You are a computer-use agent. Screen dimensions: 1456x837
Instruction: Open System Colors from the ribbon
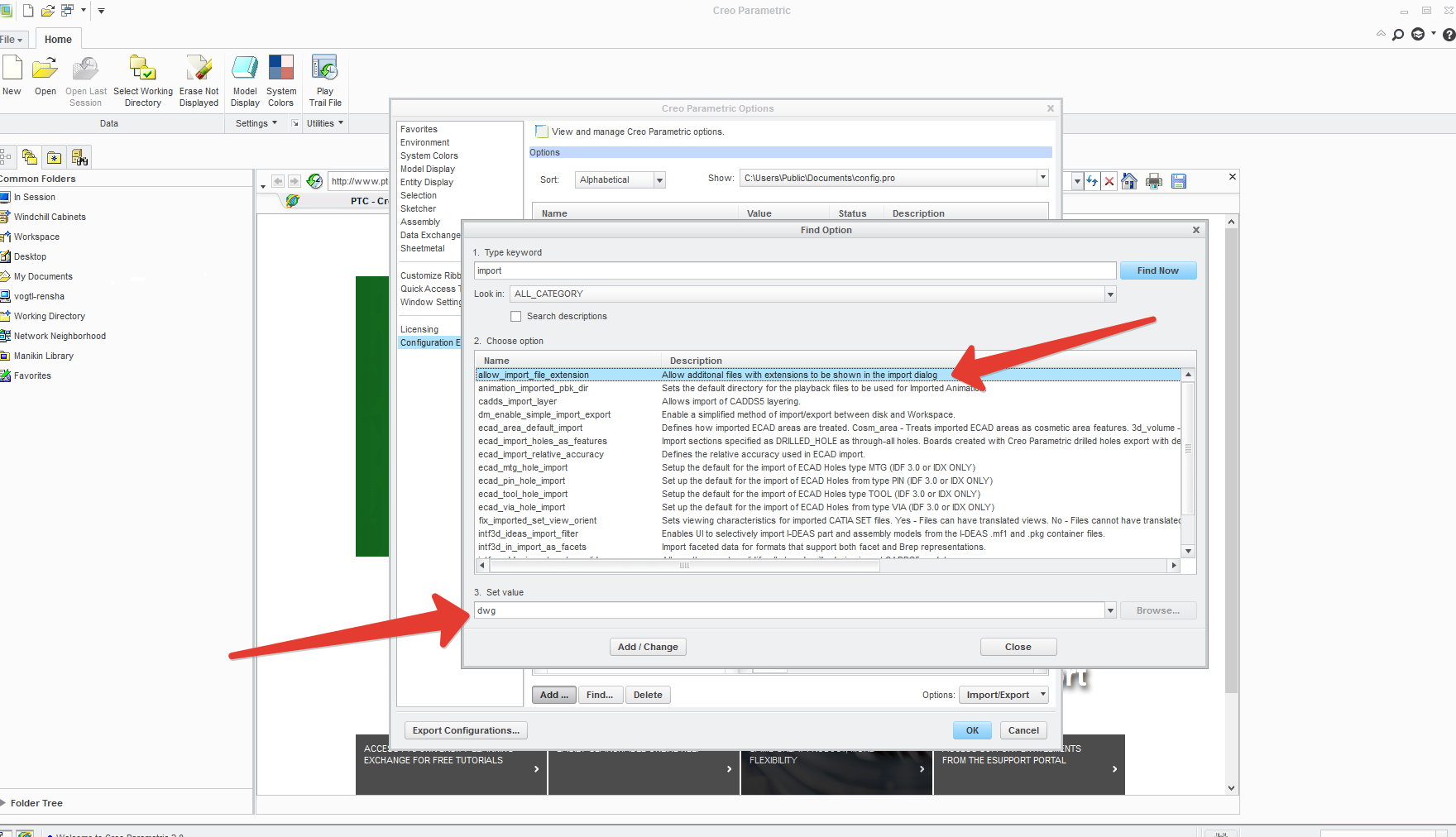click(281, 68)
